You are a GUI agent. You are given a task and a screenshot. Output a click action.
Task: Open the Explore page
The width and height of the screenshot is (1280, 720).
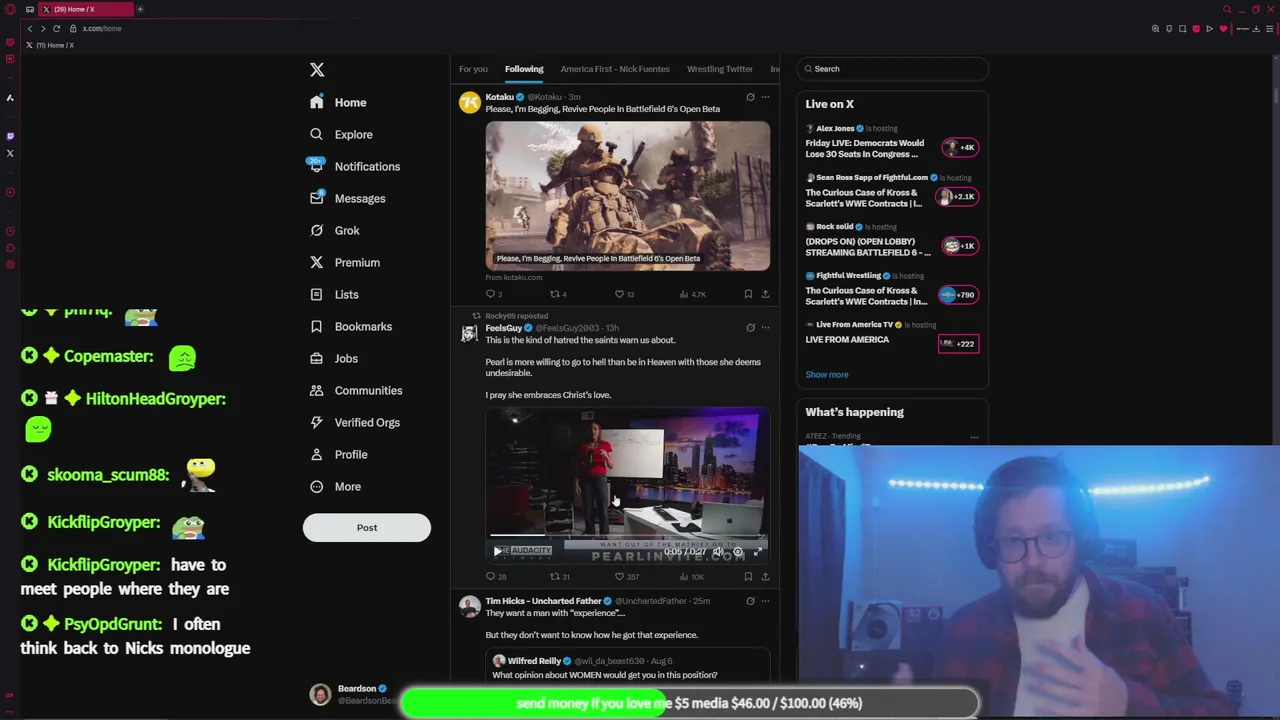pyautogui.click(x=341, y=134)
